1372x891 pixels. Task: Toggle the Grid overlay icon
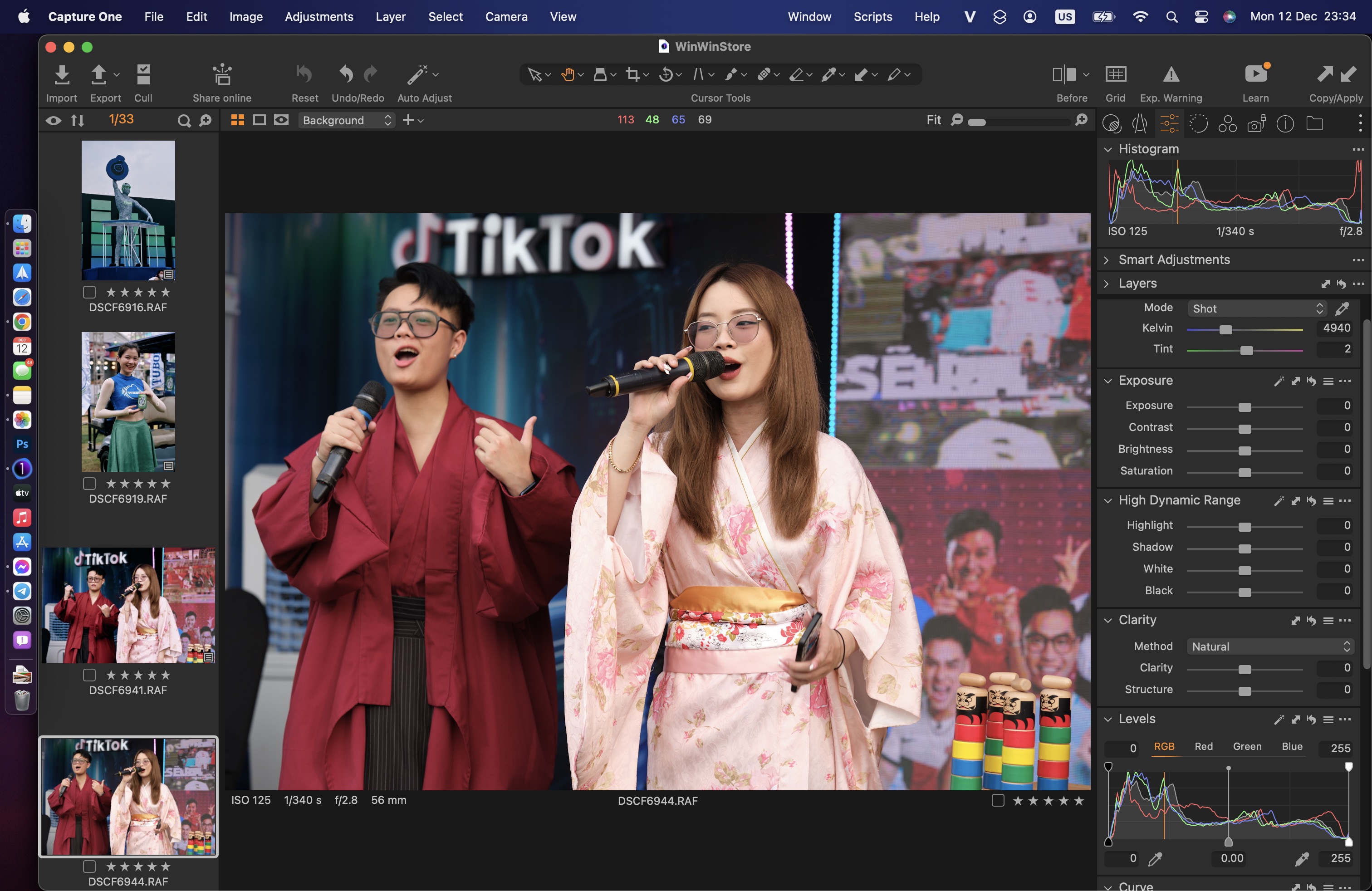click(1116, 74)
